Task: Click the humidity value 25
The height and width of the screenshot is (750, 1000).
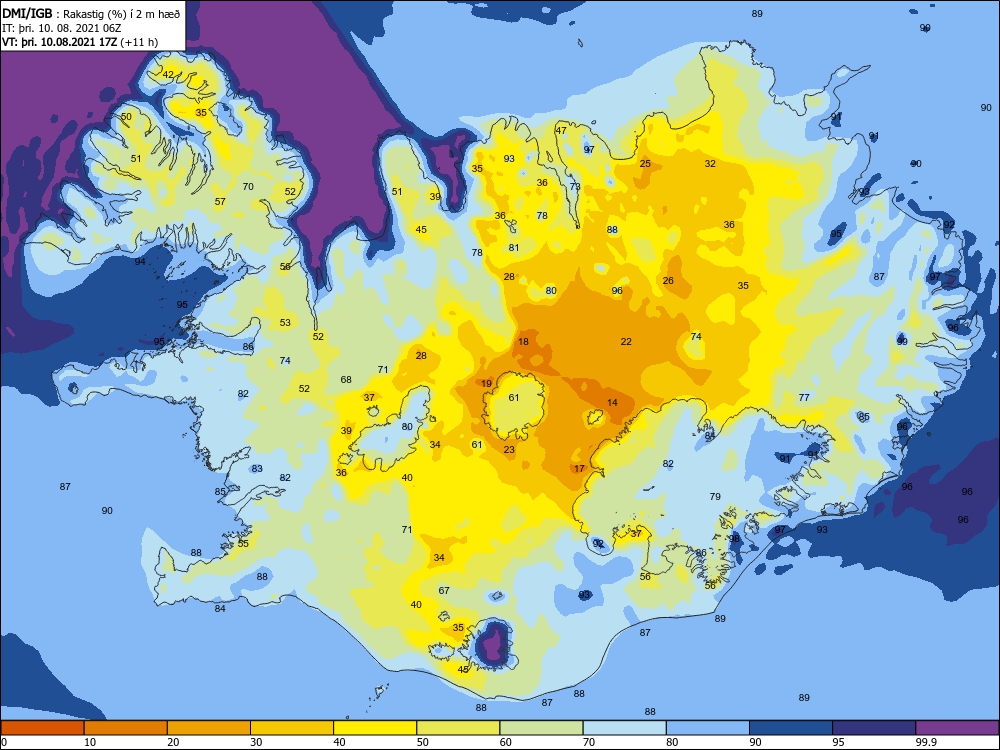Action: click(x=645, y=164)
